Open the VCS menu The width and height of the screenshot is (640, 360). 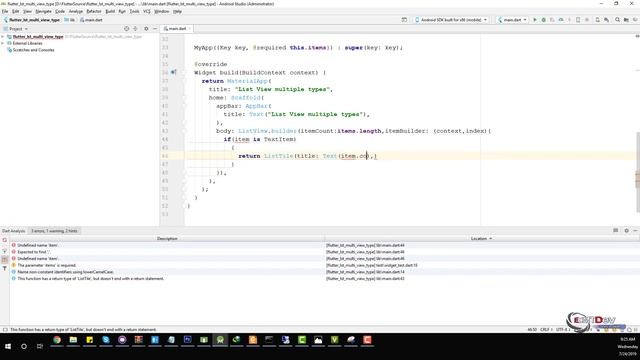click(147, 11)
